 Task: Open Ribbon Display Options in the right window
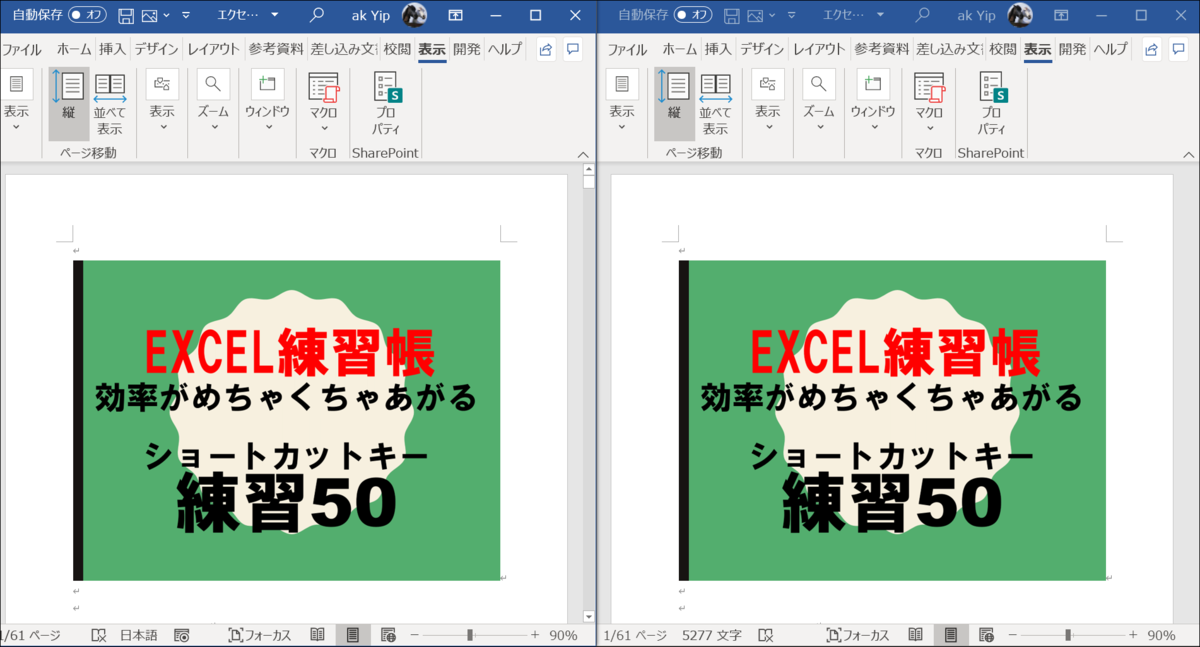tap(1060, 15)
